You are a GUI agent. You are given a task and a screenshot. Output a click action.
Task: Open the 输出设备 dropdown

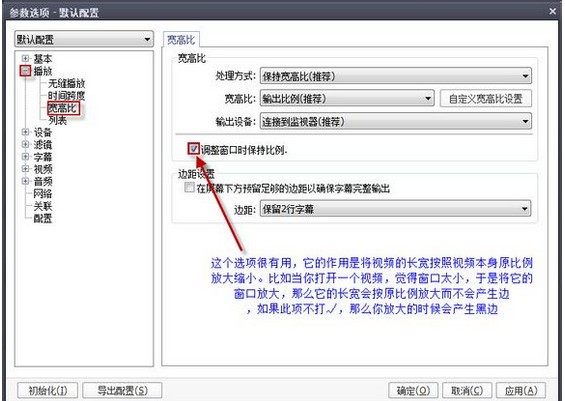(396, 121)
